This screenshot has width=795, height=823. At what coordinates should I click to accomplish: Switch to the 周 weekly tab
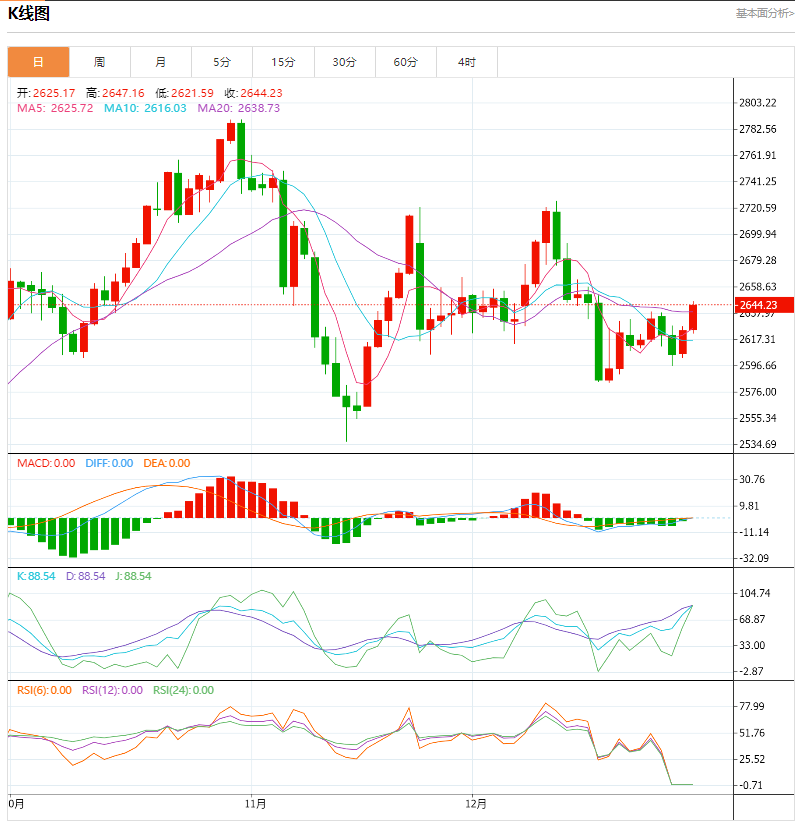click(100, 62)
